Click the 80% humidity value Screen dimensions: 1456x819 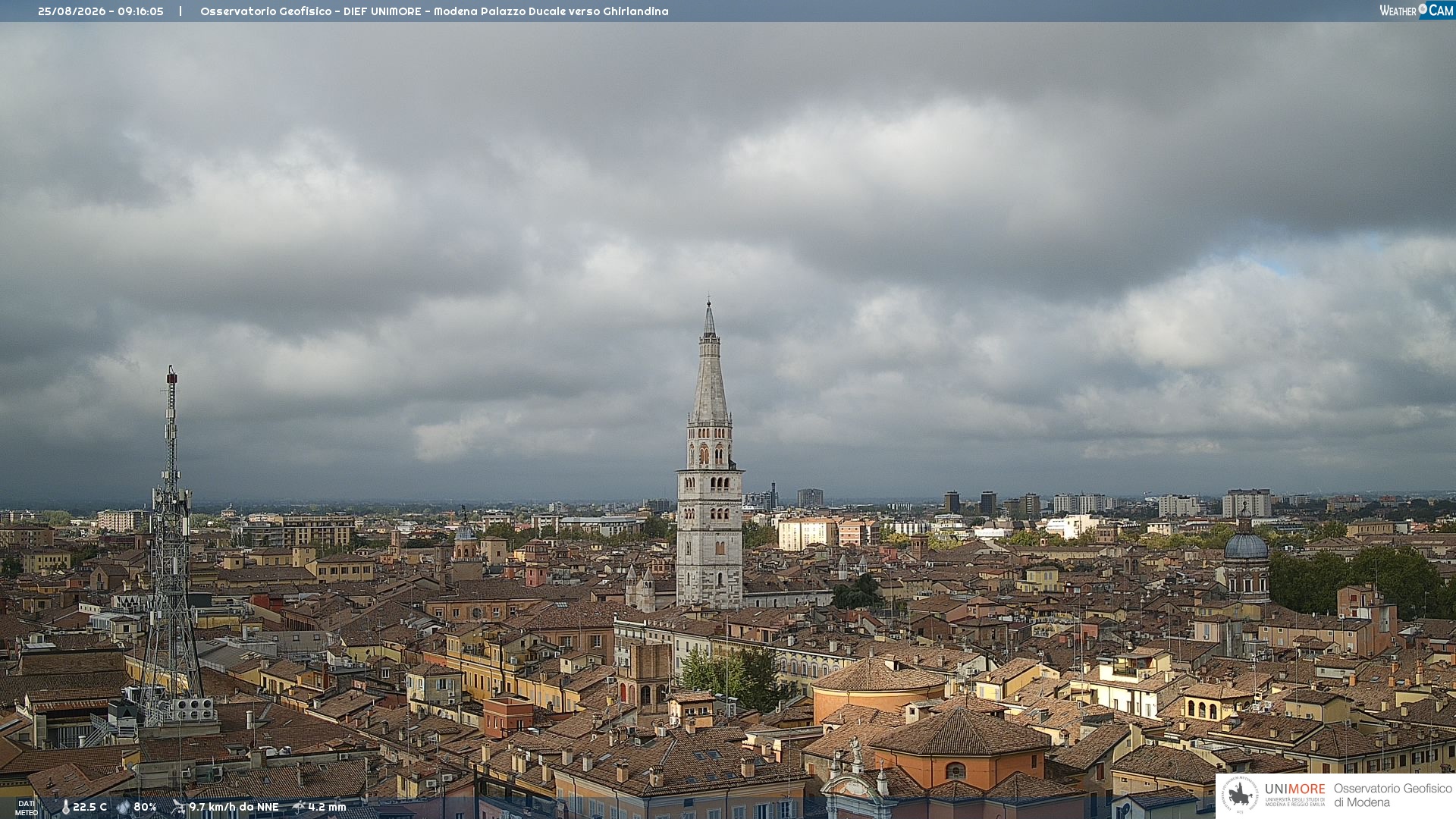(145, 808)
